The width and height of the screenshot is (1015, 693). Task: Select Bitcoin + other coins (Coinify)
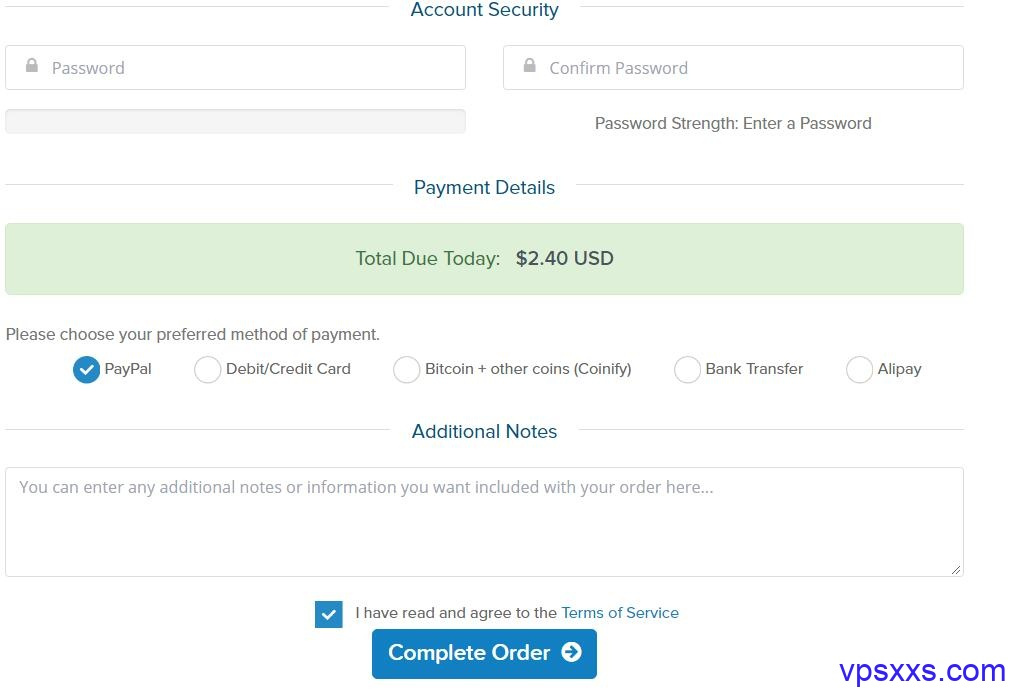pos(406,370)
